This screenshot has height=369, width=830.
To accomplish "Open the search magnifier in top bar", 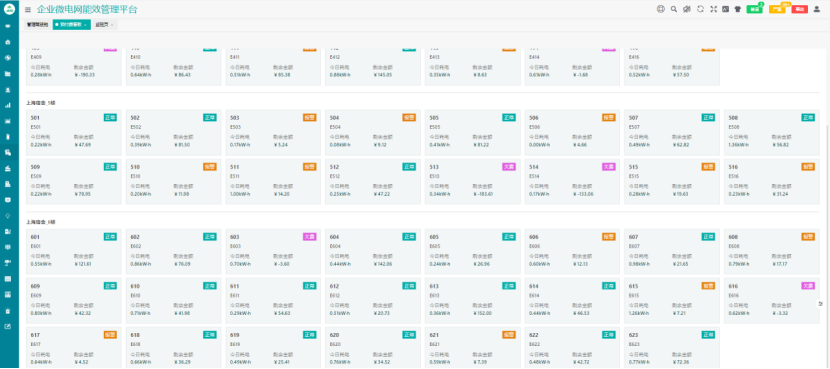I will 674,9.
